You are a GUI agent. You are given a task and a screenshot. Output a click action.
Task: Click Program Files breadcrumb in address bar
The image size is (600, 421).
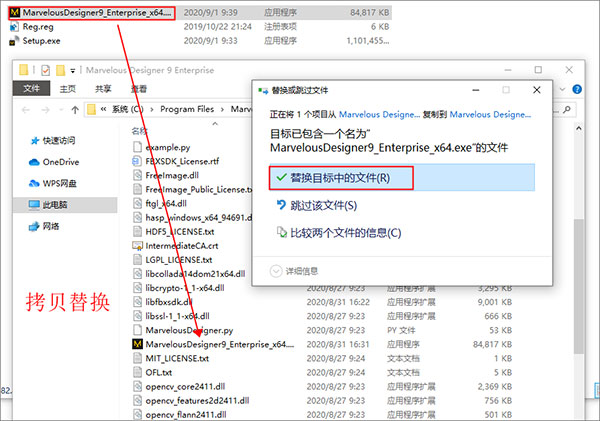pos(187,109)
